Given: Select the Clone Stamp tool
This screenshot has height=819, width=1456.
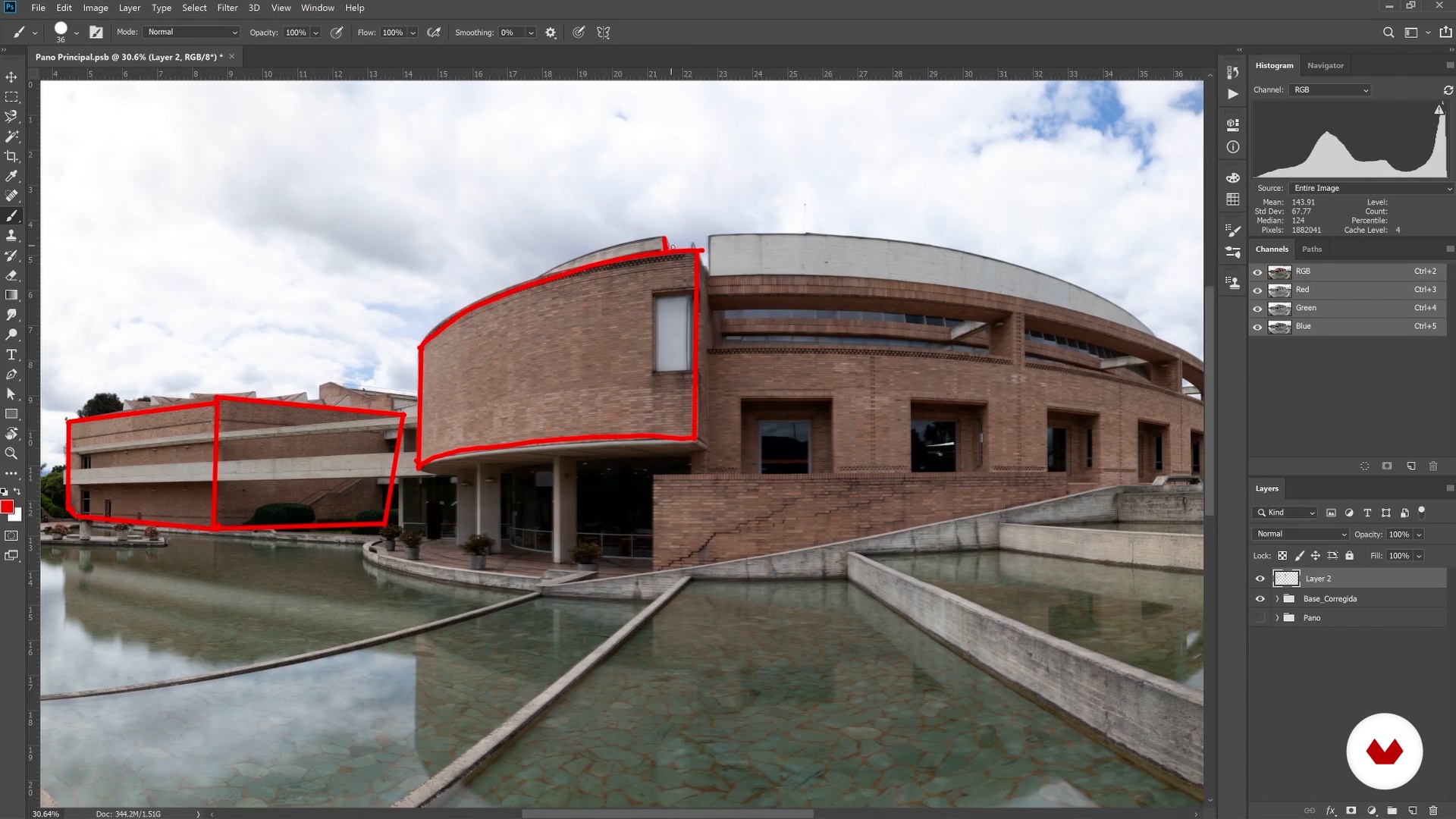Looking at the screenshot, I should [11, 236].
